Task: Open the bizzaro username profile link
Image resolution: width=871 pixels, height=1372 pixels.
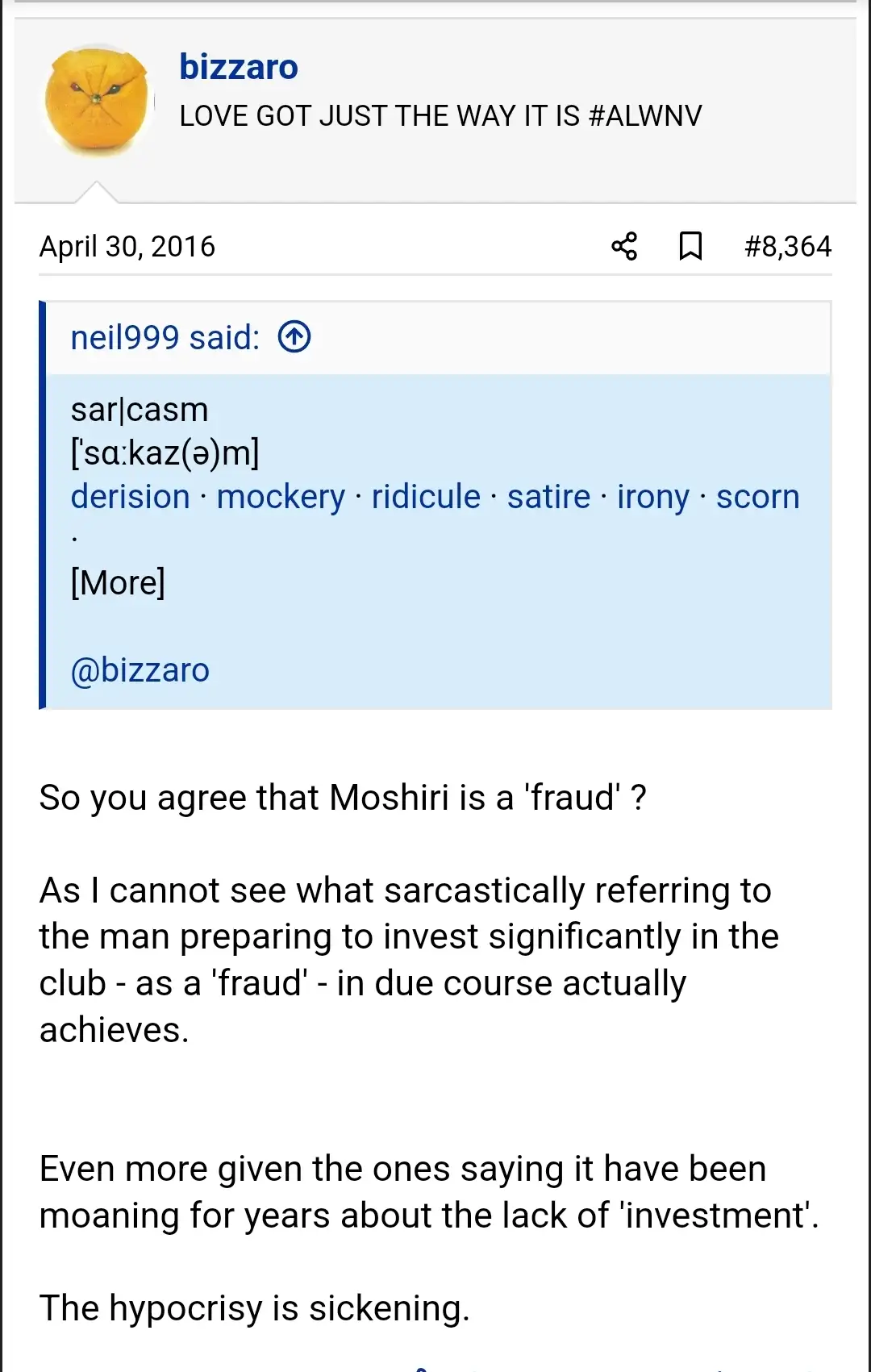Action: pos(239,67)
